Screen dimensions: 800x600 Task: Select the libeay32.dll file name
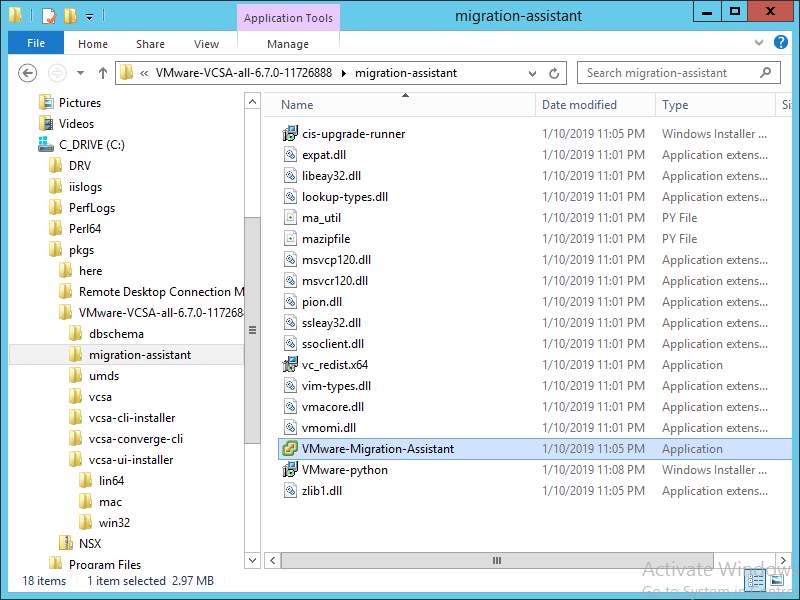click(332, 176)
